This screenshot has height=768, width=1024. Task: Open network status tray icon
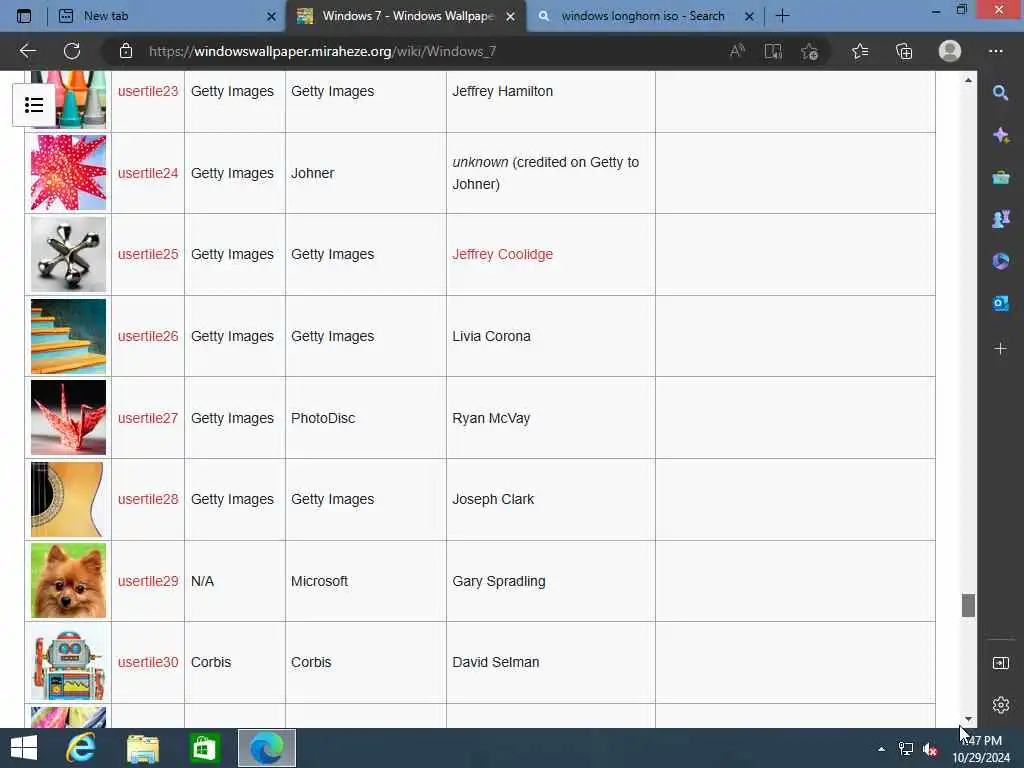906,749
